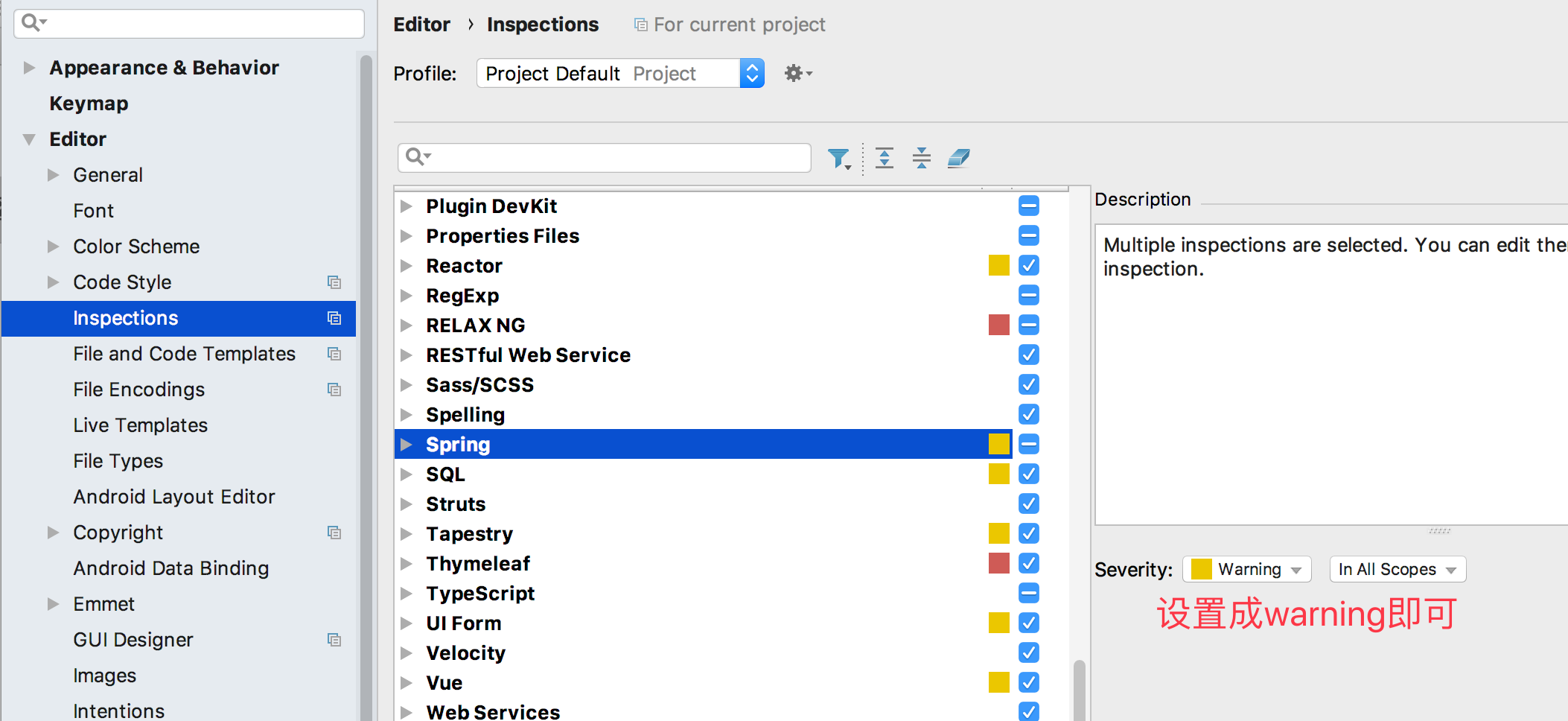Uncheck the Sass/SCSS checkbox

[1029, 384]
